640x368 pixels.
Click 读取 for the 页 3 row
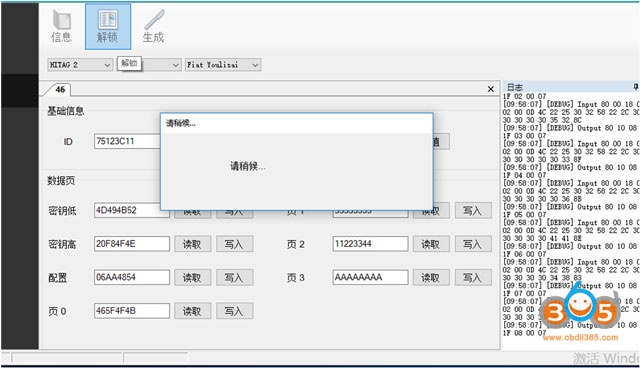(431, 277)
